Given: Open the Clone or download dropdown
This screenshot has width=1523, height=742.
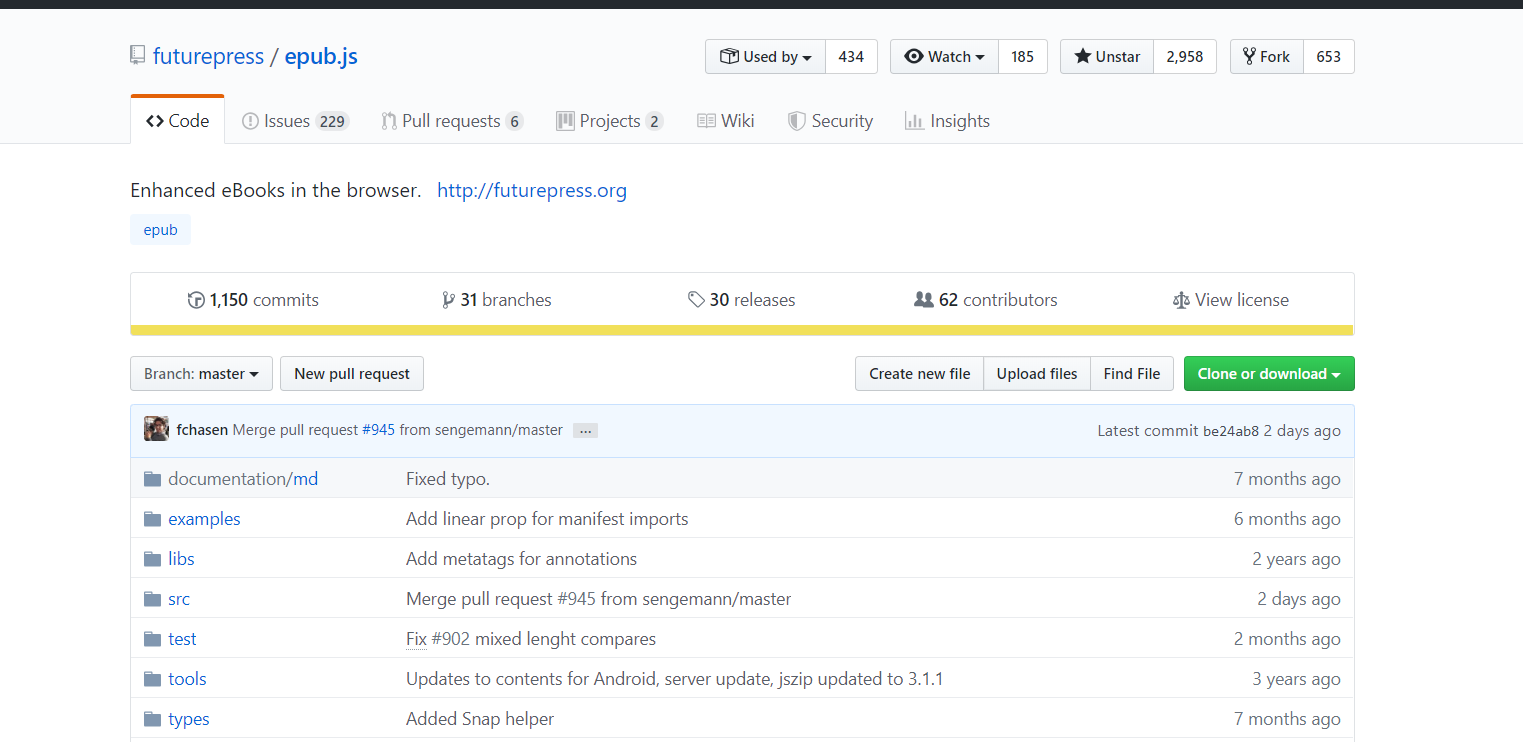Looking at the screenshot, I should 1268,374.
